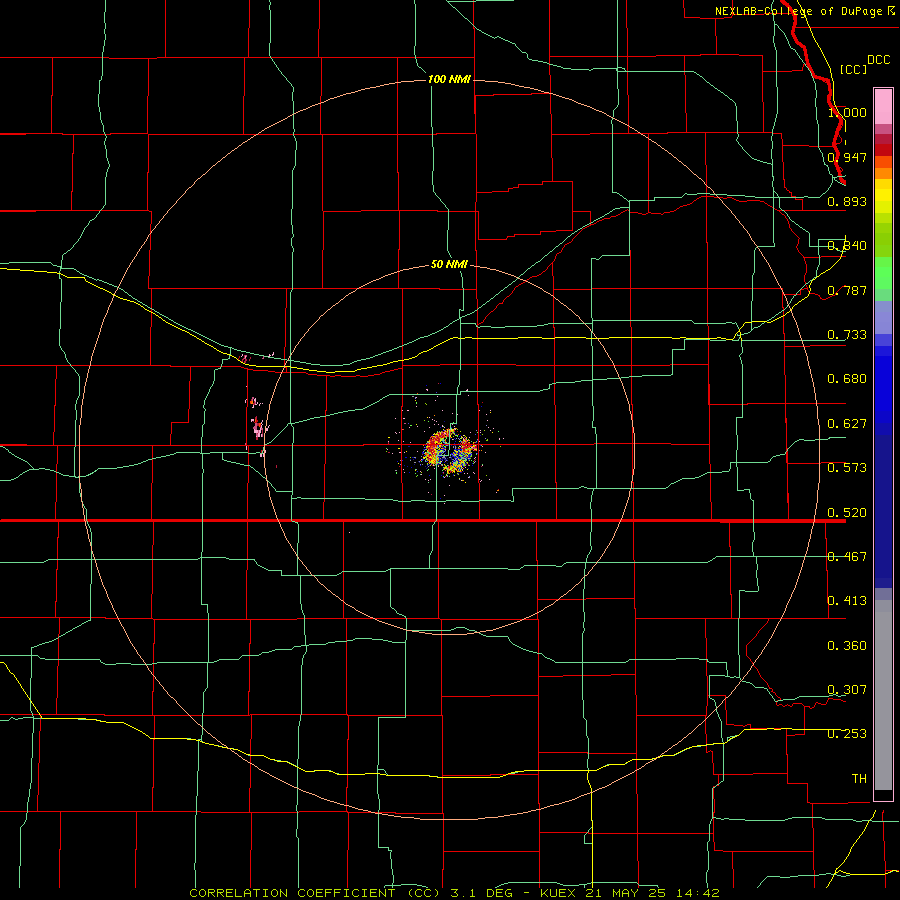Click the 100 NMI range ring label

tap(449, 79)
